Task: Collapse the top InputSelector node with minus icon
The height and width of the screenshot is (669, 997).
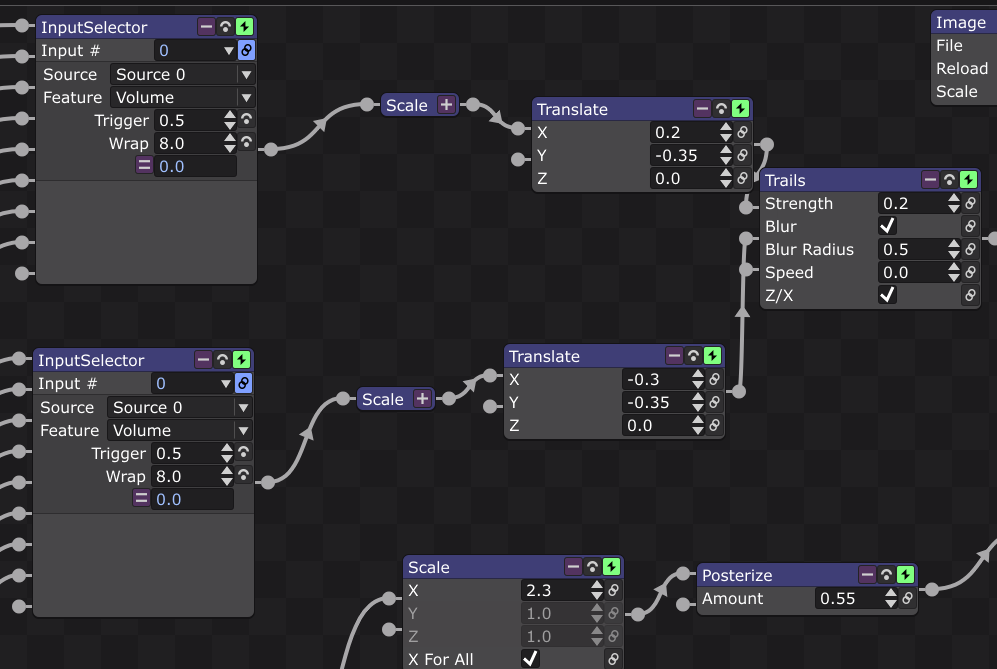Action: pos(206,27)
